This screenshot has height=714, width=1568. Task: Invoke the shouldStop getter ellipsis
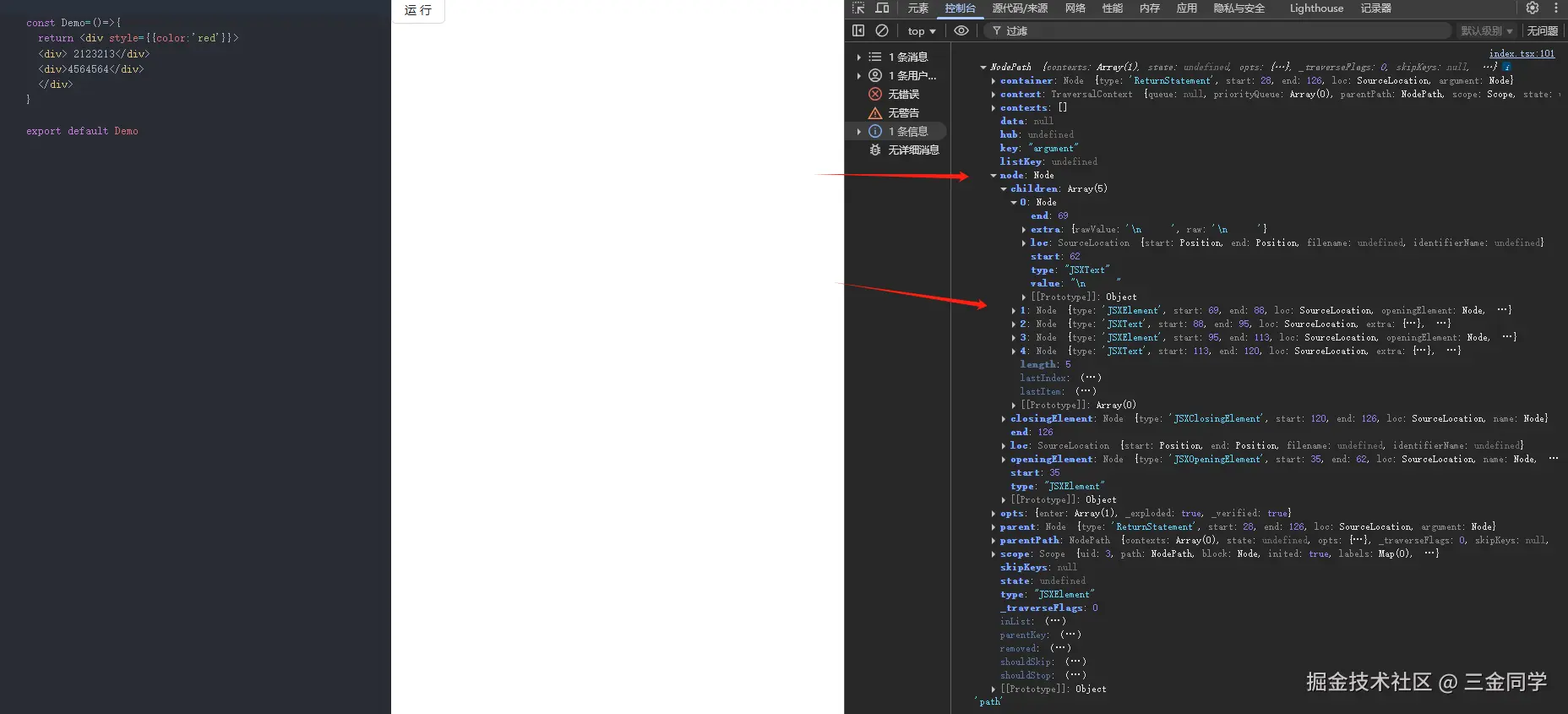1075,675
